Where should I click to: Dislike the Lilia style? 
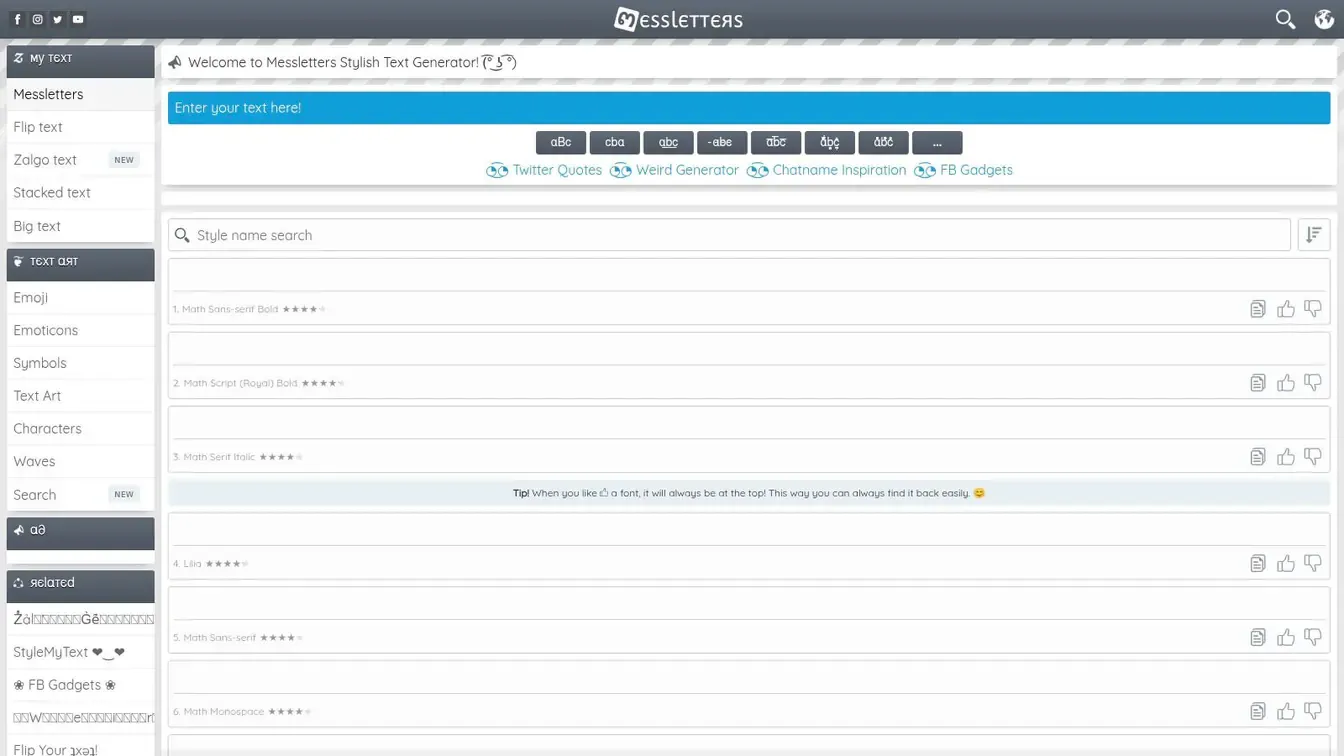tap(1313, 564)
